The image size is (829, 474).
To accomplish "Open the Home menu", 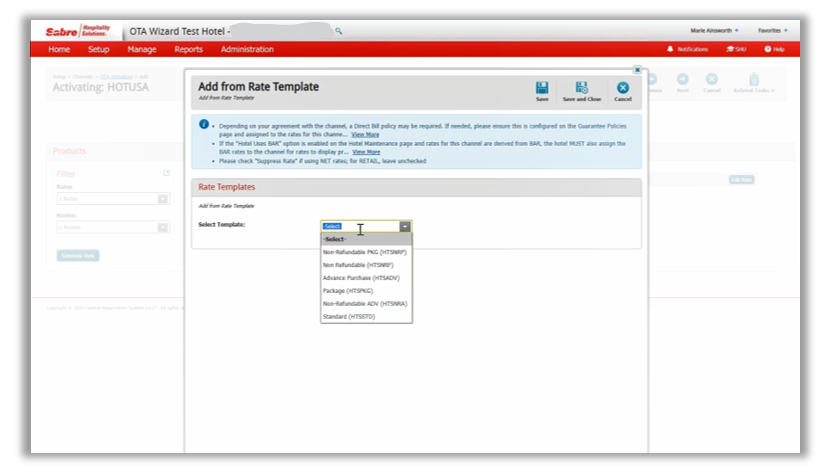I will click(59, 49).
